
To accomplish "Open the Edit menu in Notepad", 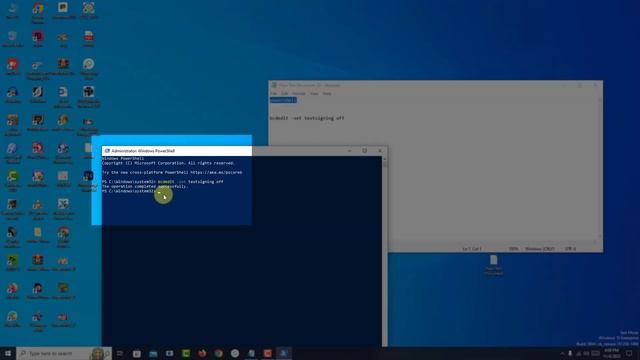I will [284, 93].
